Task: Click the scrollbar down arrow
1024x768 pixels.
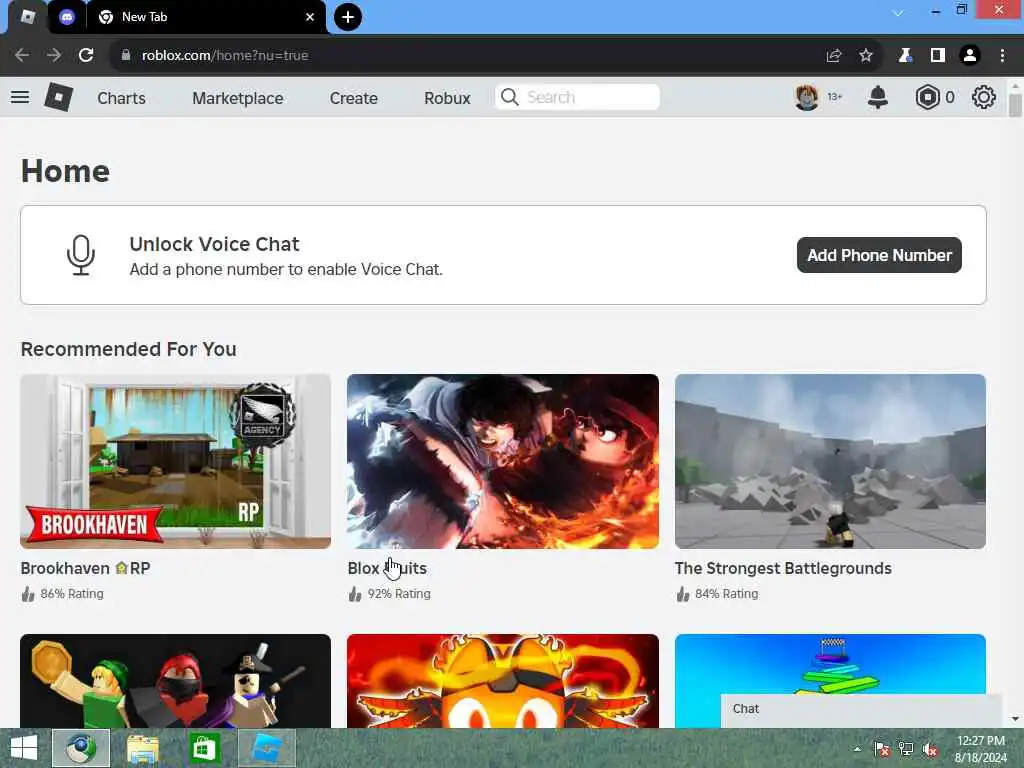Action: 1015,718
